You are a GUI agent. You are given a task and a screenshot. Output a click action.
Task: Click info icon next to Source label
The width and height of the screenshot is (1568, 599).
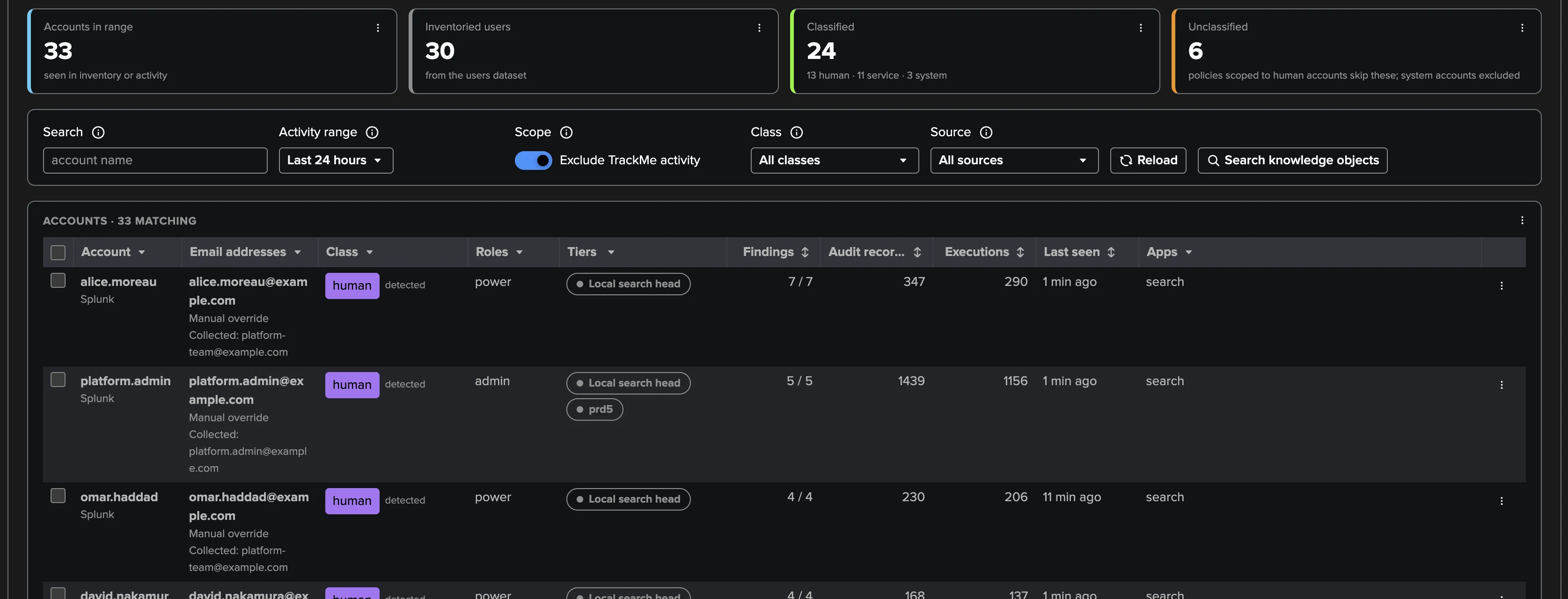coord(986,132)
